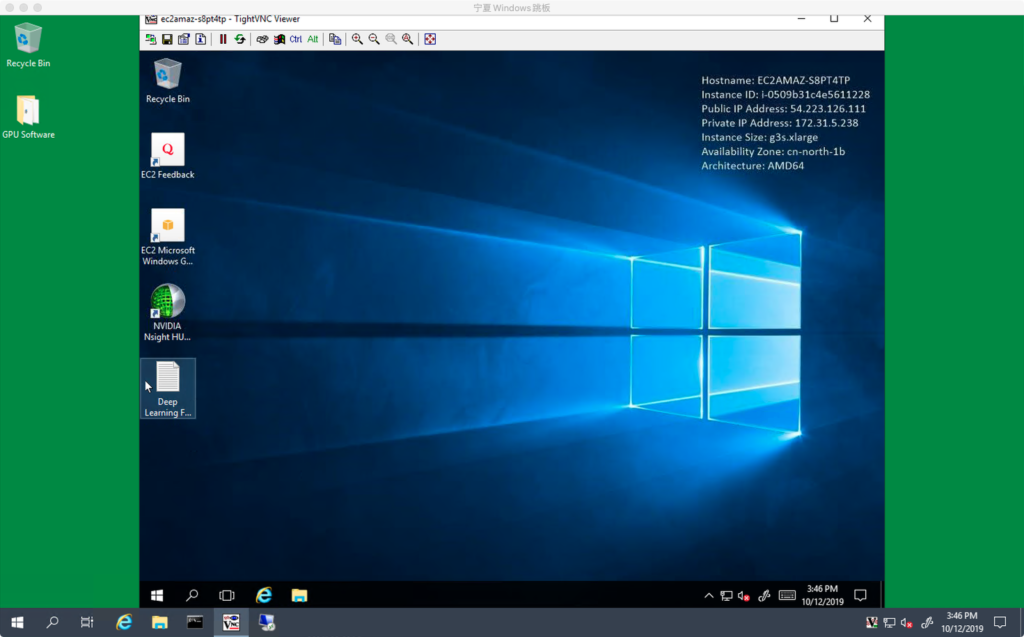Viewport: 1024px width, 637px height.
Task: Click New connection icon in TightVNC toolbar
Action: point(151,39)
